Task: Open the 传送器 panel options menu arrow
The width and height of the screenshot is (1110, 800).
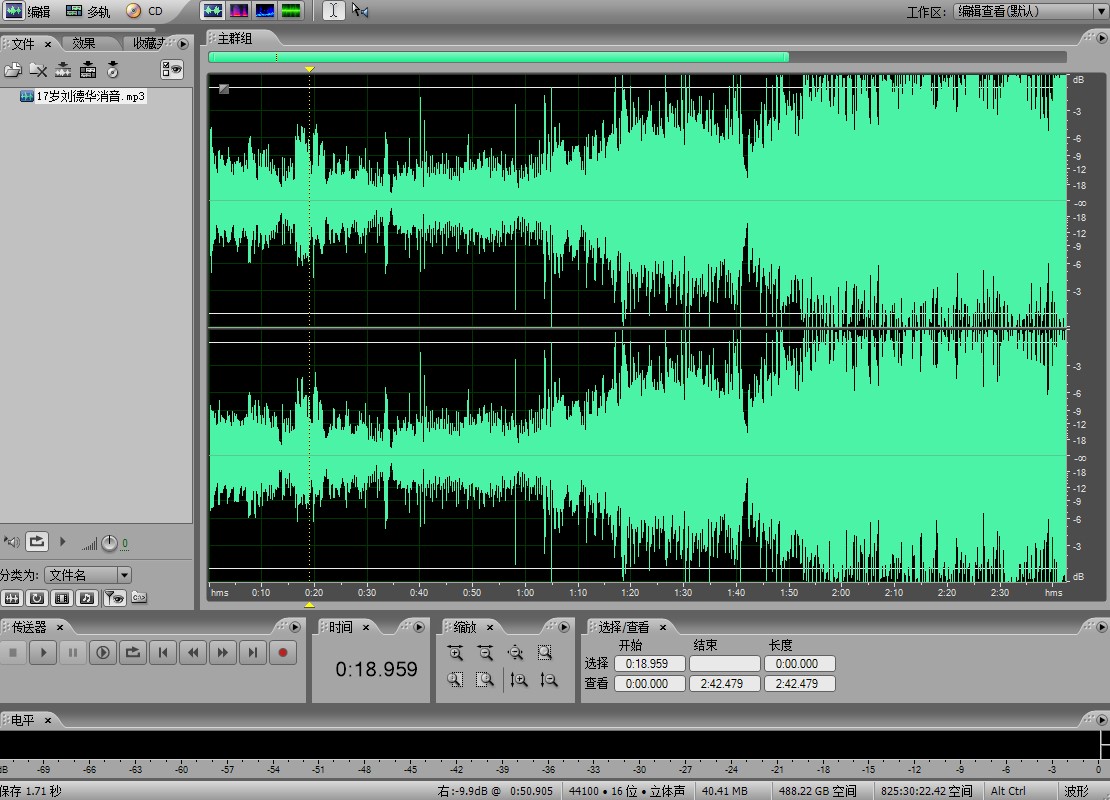Action: 295,627
